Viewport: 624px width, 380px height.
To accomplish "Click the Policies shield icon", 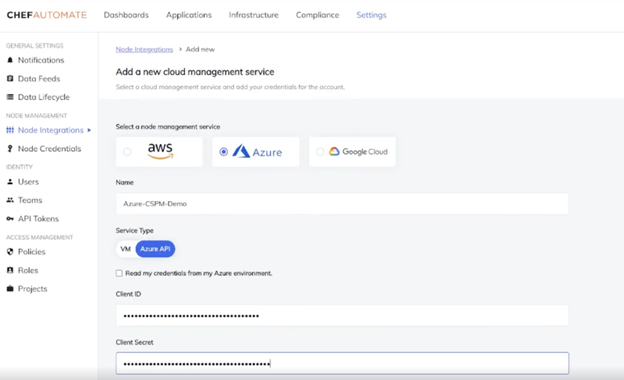I will coord(10,251).
